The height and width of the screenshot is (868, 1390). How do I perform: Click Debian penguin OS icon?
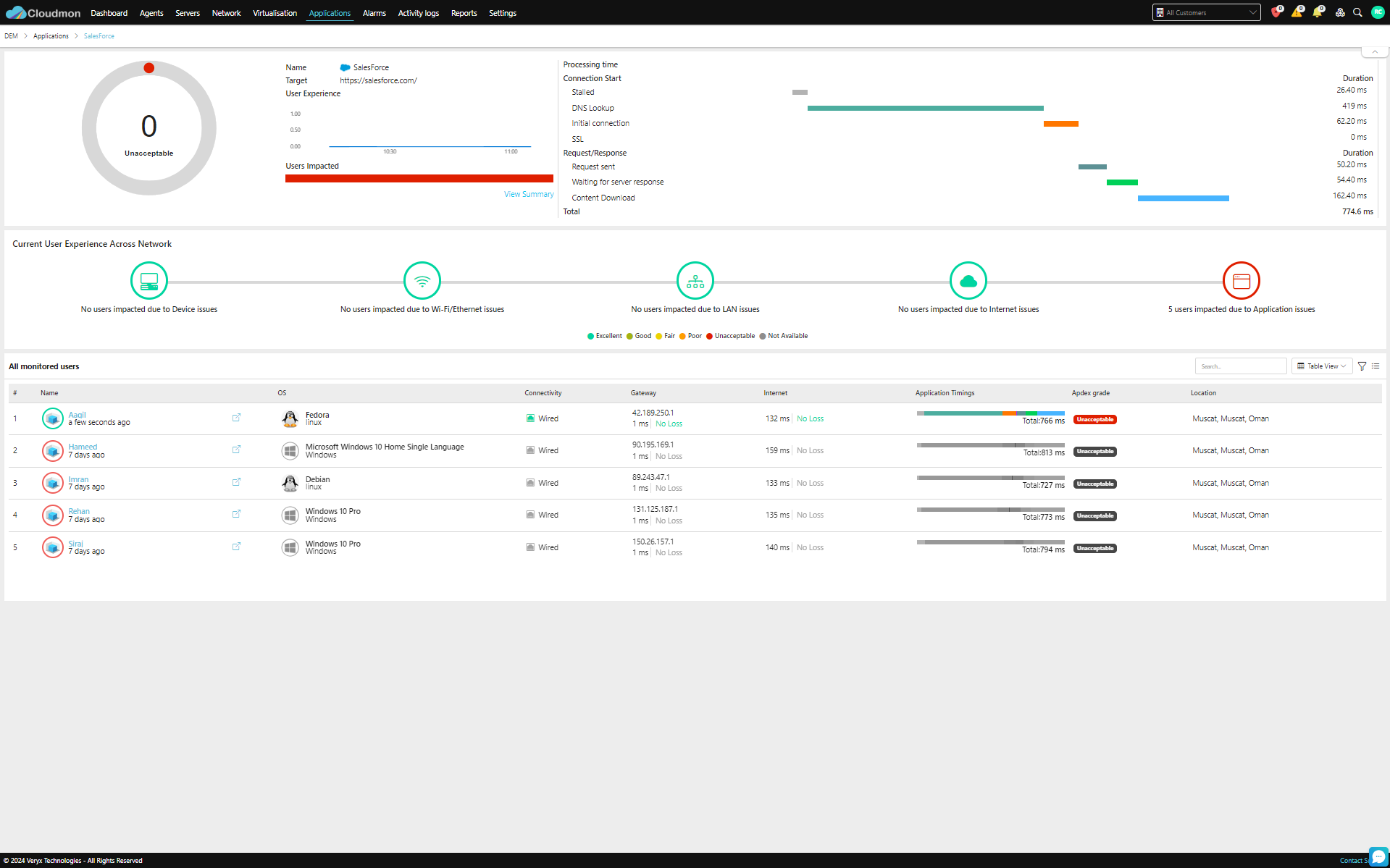click(x=290, y=483)
